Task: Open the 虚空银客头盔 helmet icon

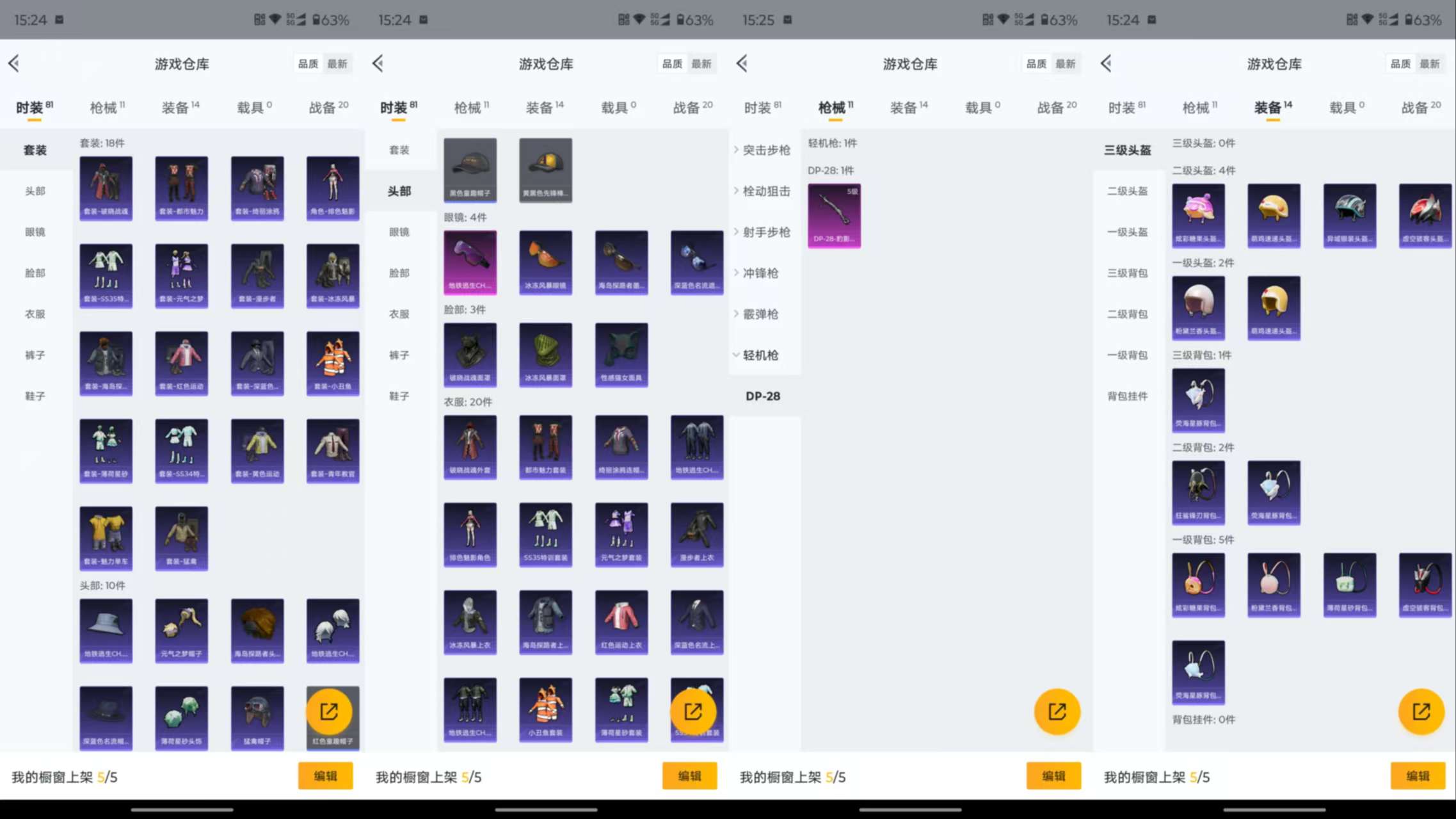Action: click(1425, 215)
